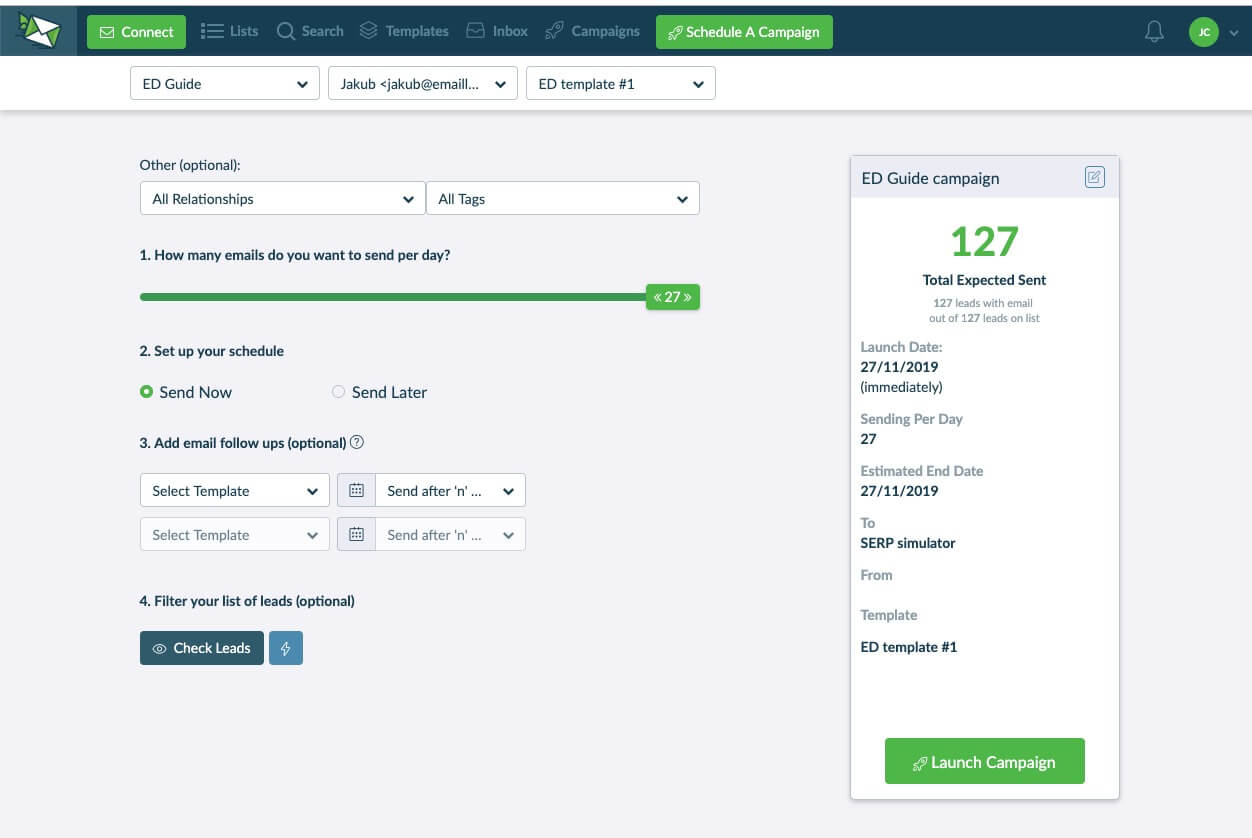Screen dimensions: 1252x838
Task: Adjust the emails per day slider at 27
Action: [671, 296]
